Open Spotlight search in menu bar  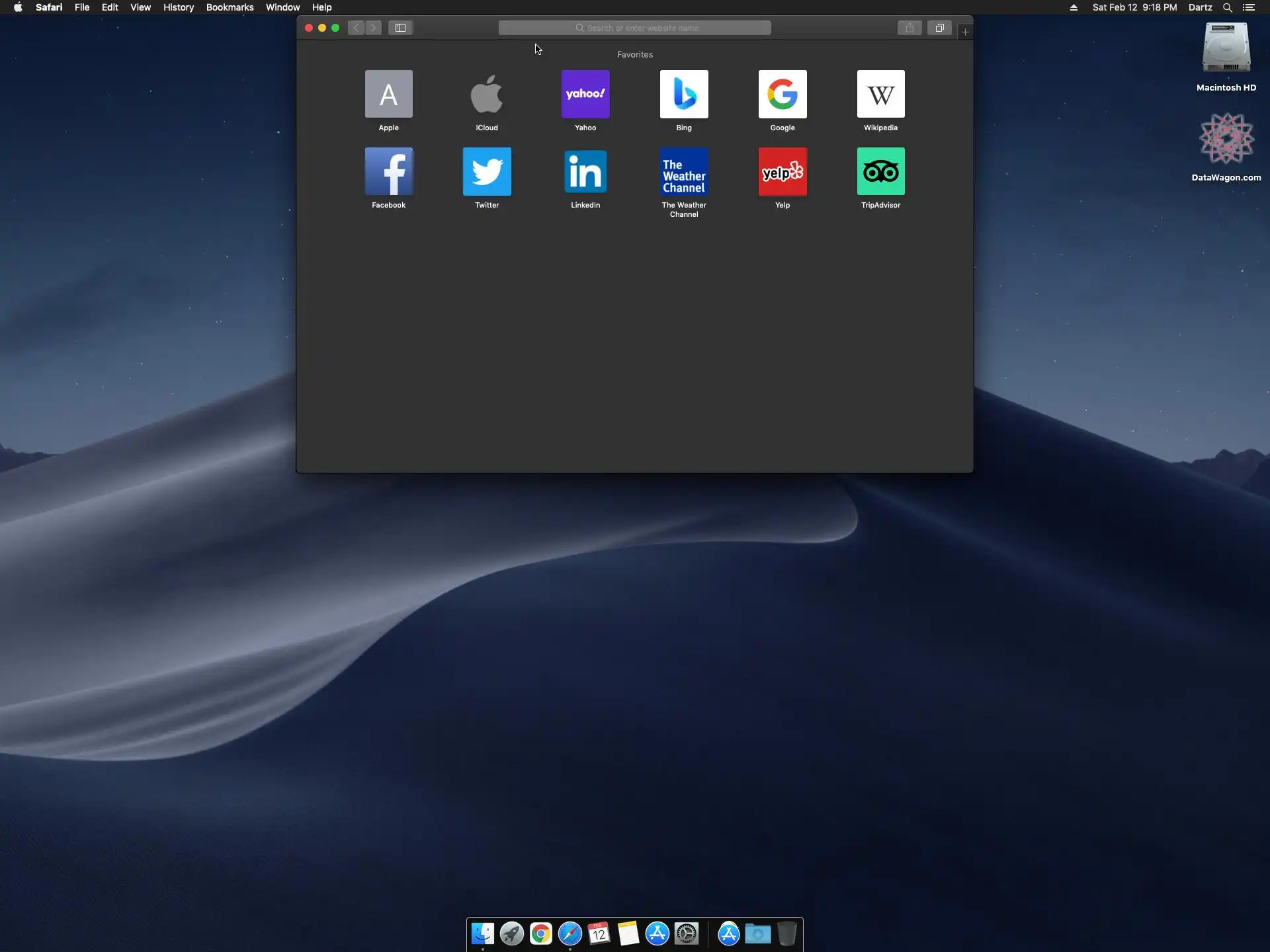[x=1227, y=7]
